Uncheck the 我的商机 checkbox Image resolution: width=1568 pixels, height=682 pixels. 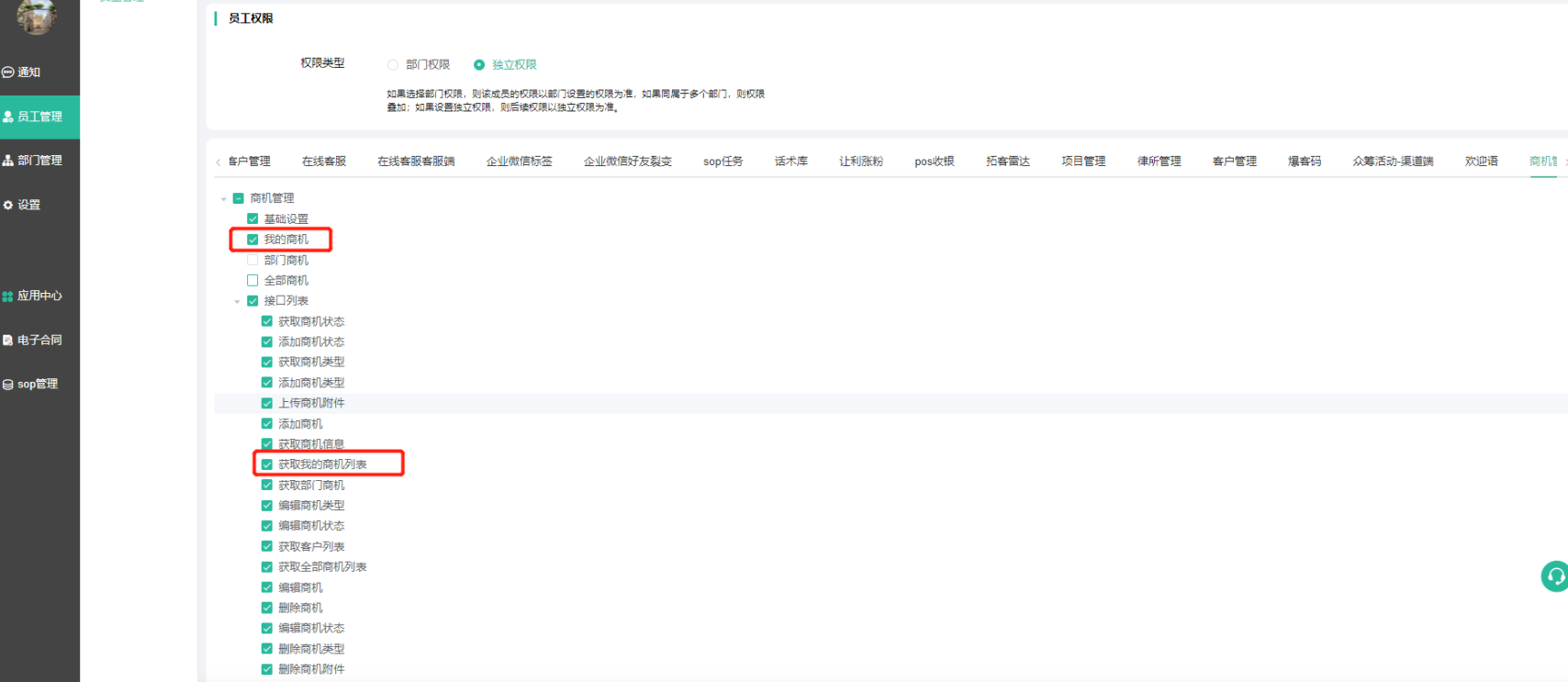tap(252, 240)
